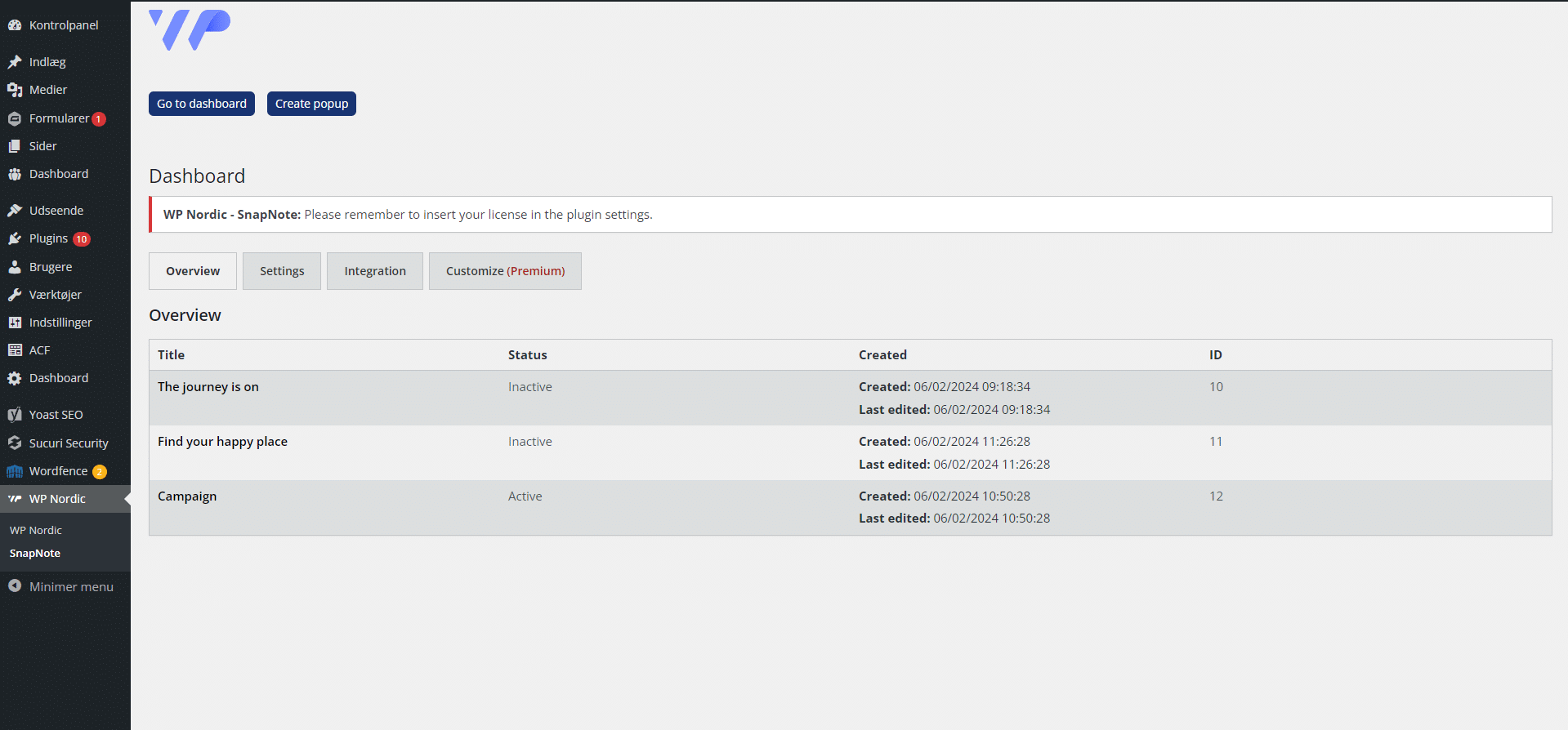Open Formularer in the admin menu
The height and width of the screenshot is (730, 1568).
pos(59,118)
